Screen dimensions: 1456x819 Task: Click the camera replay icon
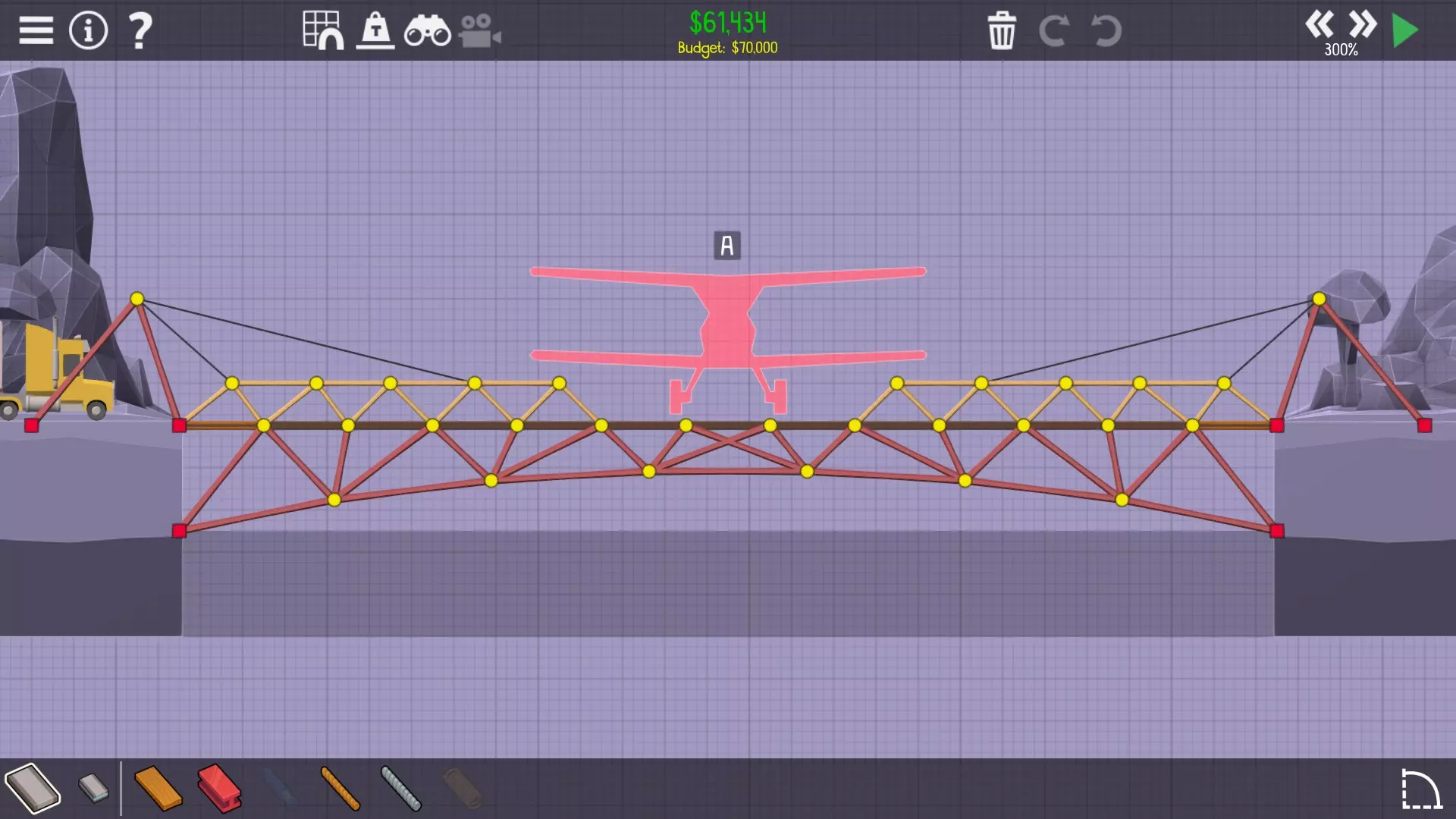[x=479, y=31]
